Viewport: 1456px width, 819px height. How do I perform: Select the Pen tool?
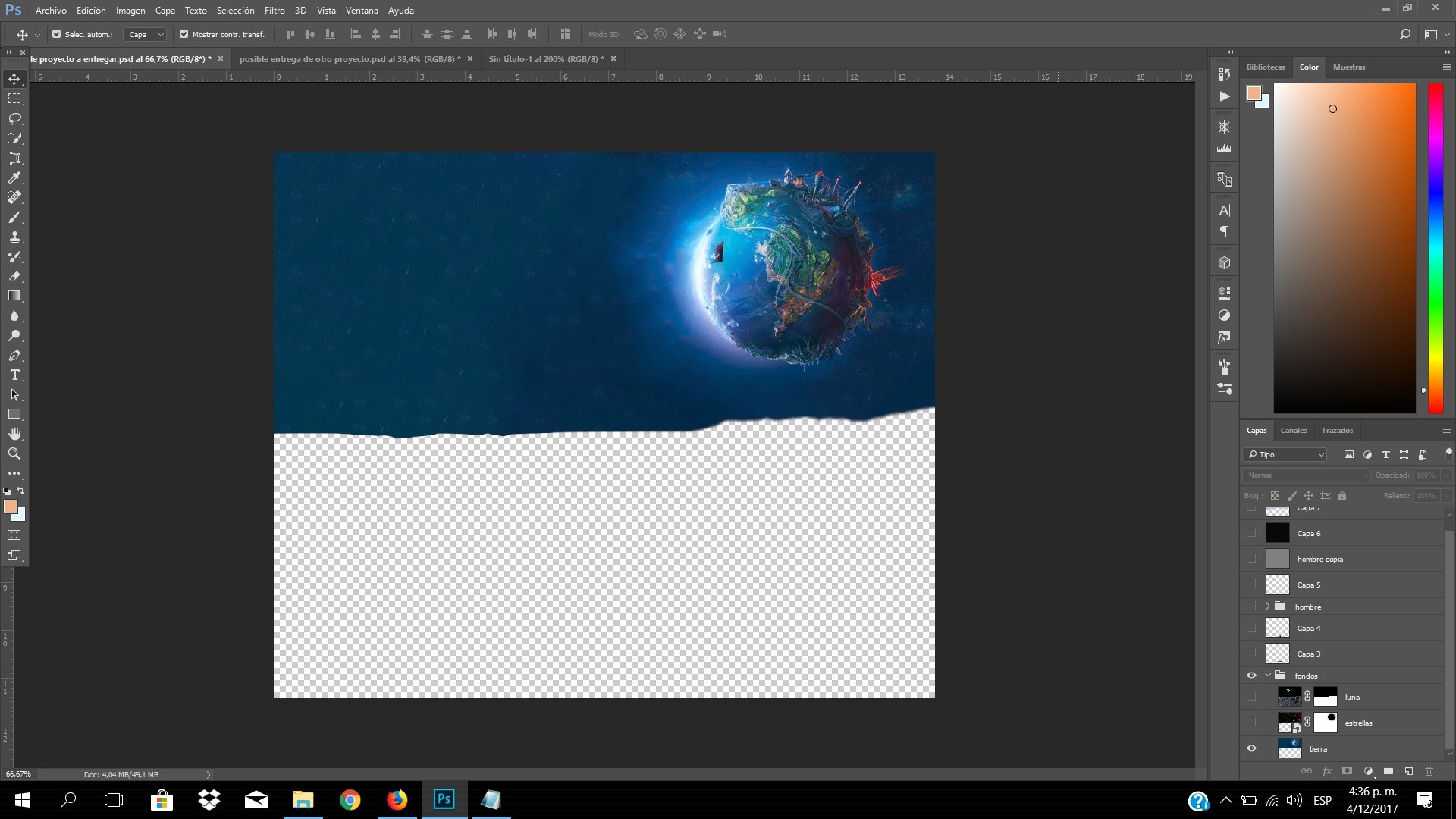tap(14, 355)
